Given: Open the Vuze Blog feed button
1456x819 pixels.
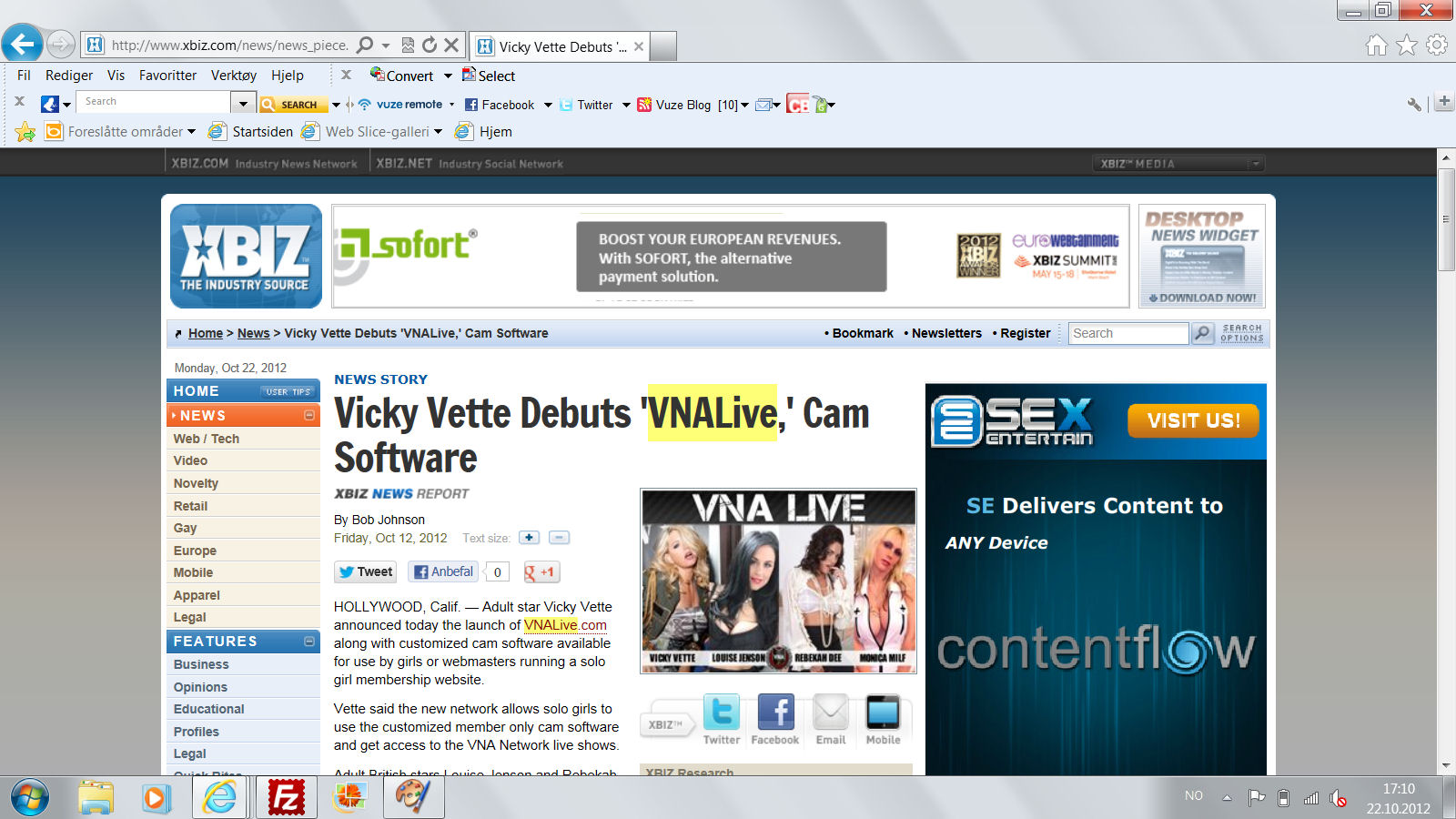Looking at the screenshot, I should click(687, 105).
